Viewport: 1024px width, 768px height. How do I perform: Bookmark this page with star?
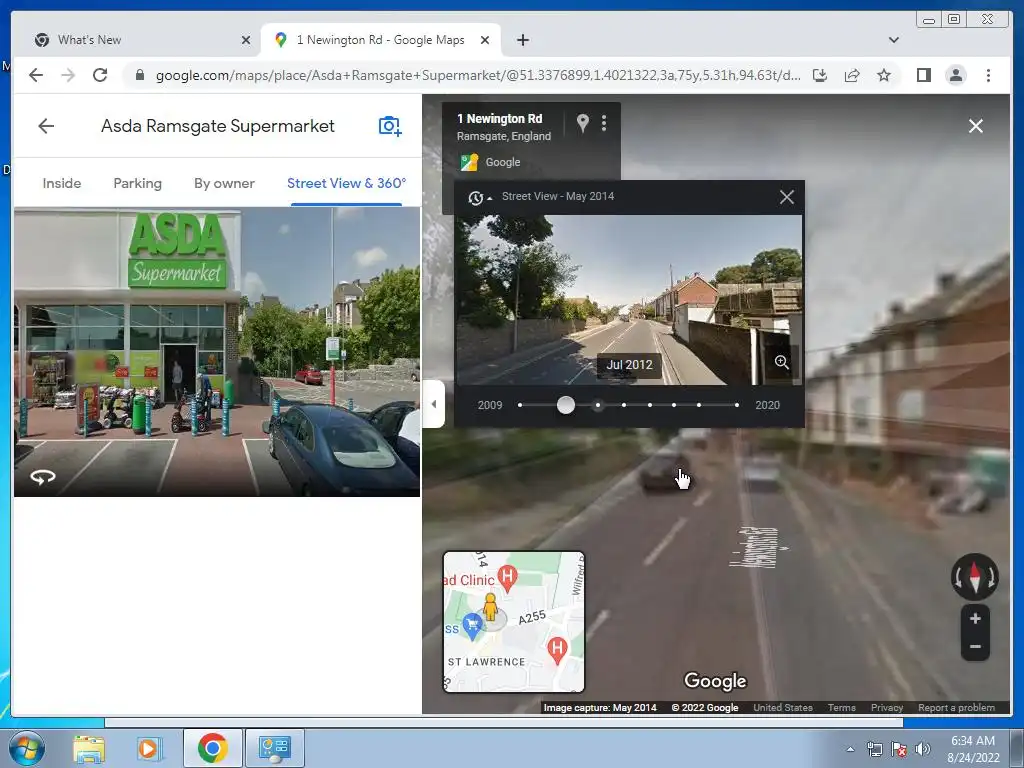click(x=884, y=75)
